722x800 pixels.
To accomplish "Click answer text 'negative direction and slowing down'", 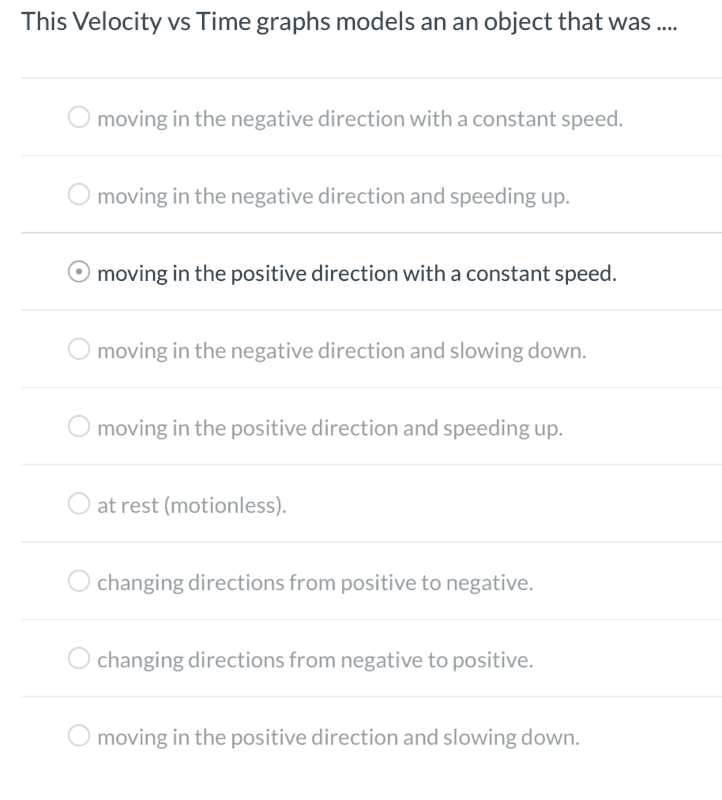I will [342, 351].
